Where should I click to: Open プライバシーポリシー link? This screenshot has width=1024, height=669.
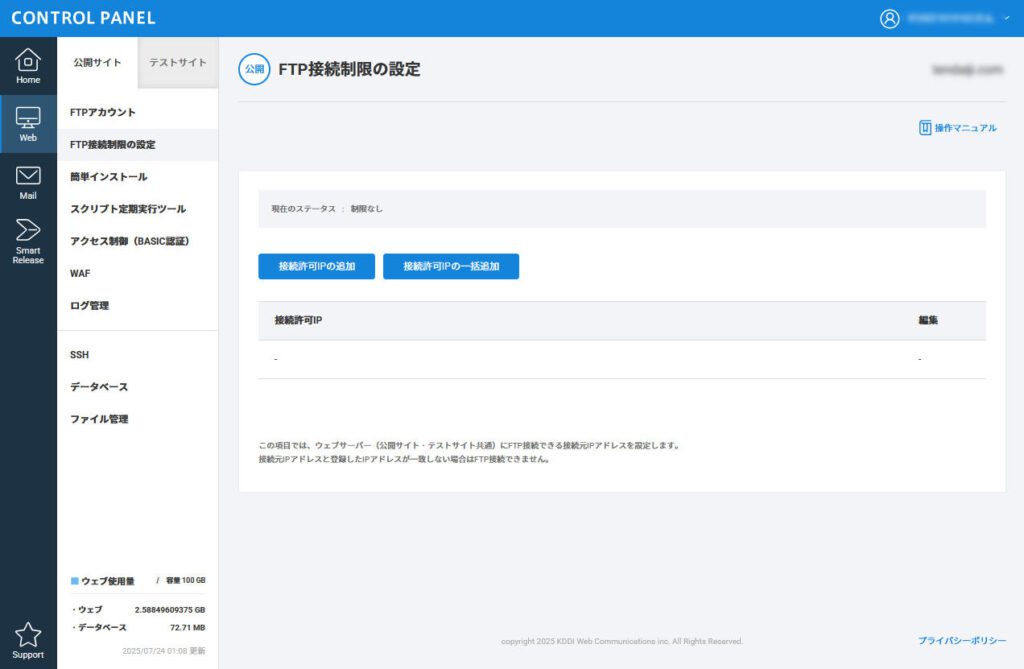pos(962,641)
